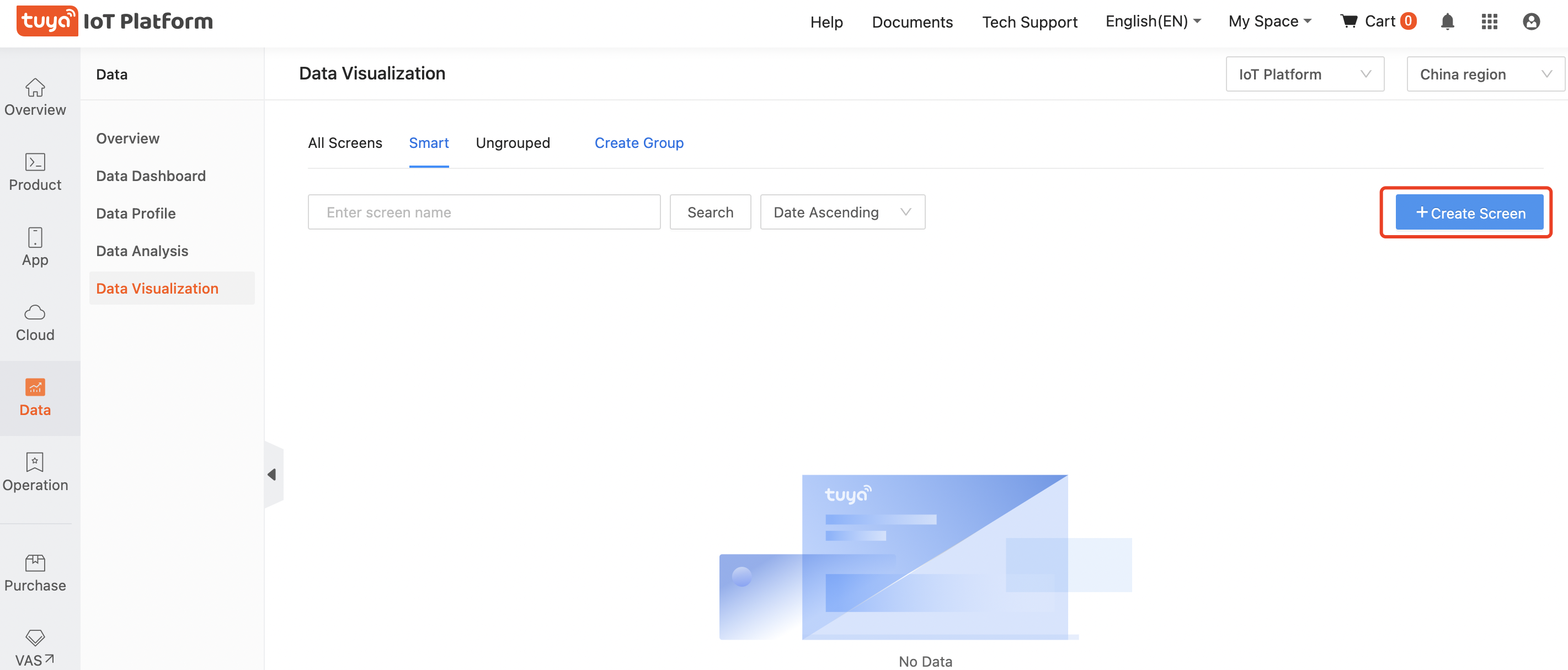The image size is (1568, 670).
Task: Open the user account avatar icon
Action: click(1531, 22)
